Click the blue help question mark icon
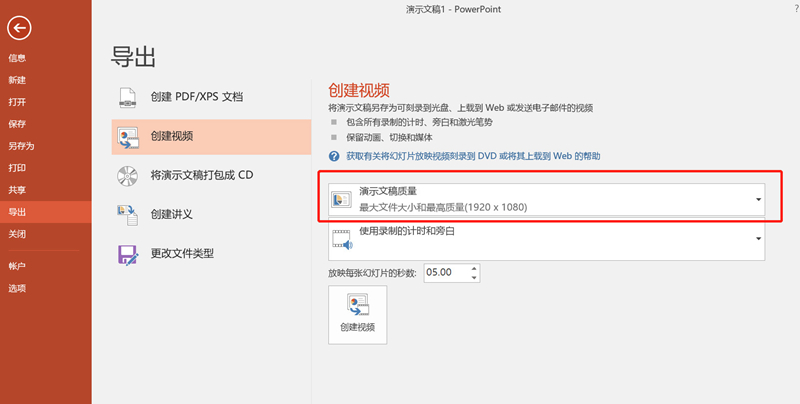 (335, 157)
